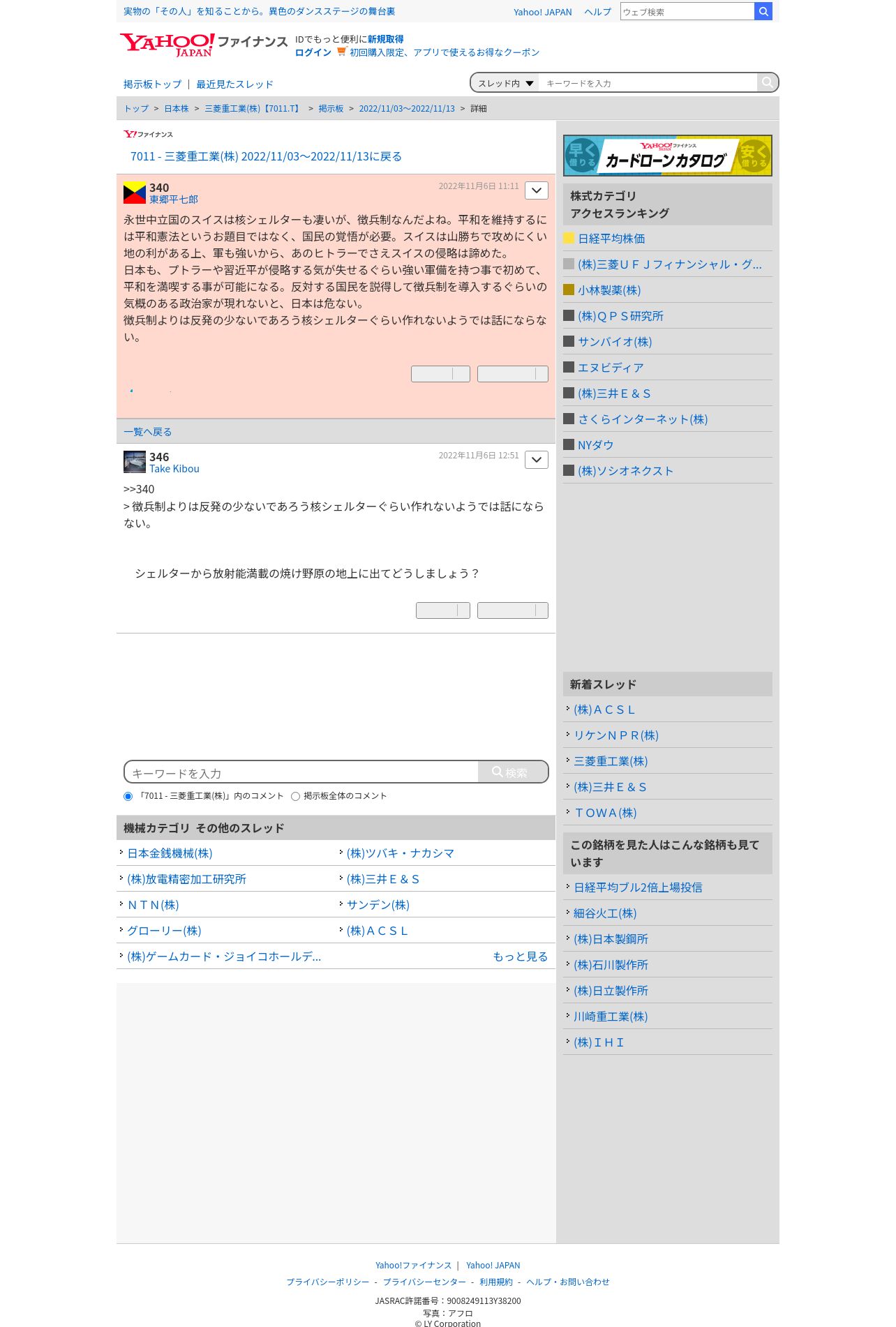Screen dimensions: 896x1327
Task: Open ヘルプ in top bar
Action: [x=597, y=12]
